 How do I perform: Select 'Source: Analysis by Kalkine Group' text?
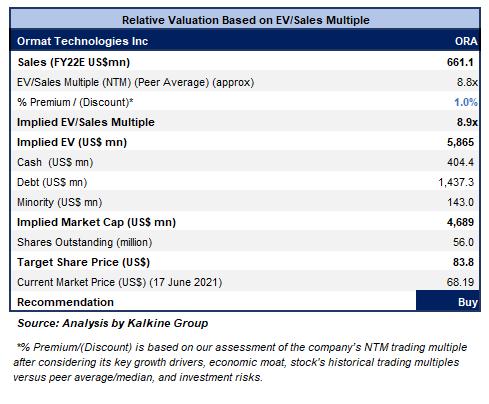click(x=113, y=323)
